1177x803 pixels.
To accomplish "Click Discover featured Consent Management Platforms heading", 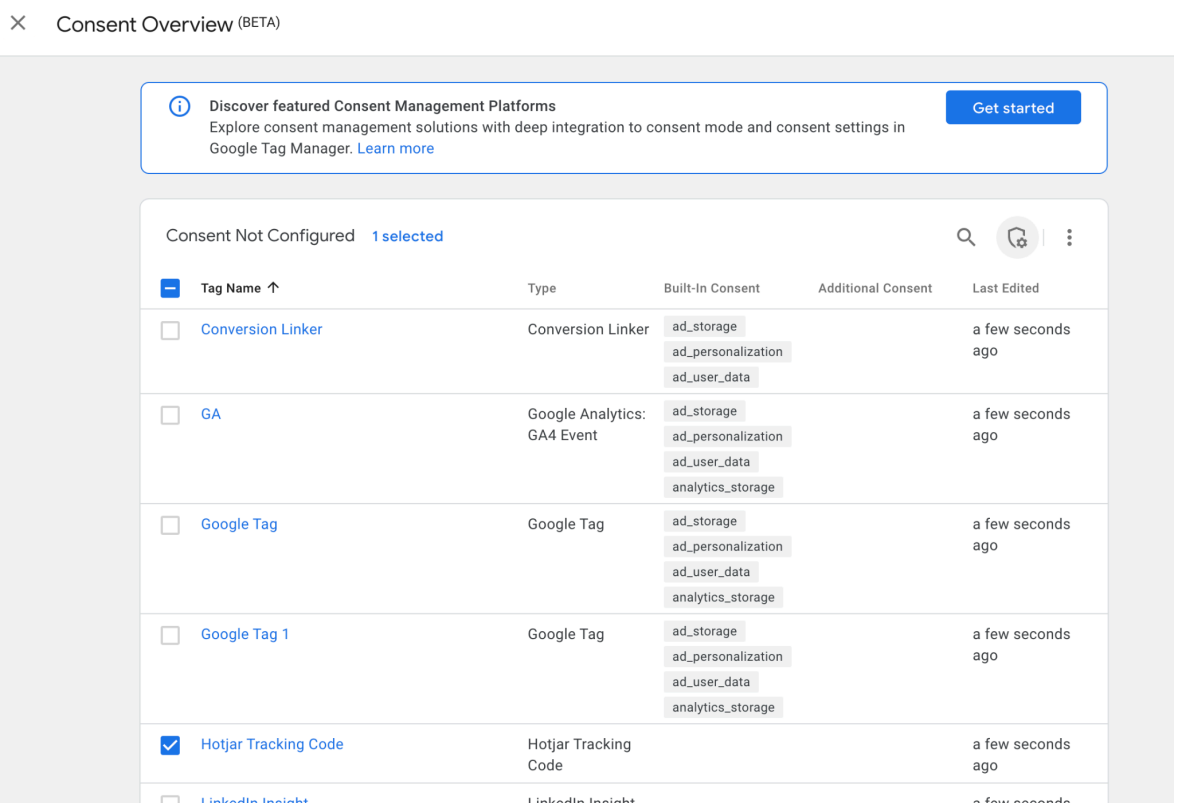I will (x=382, y=106).
